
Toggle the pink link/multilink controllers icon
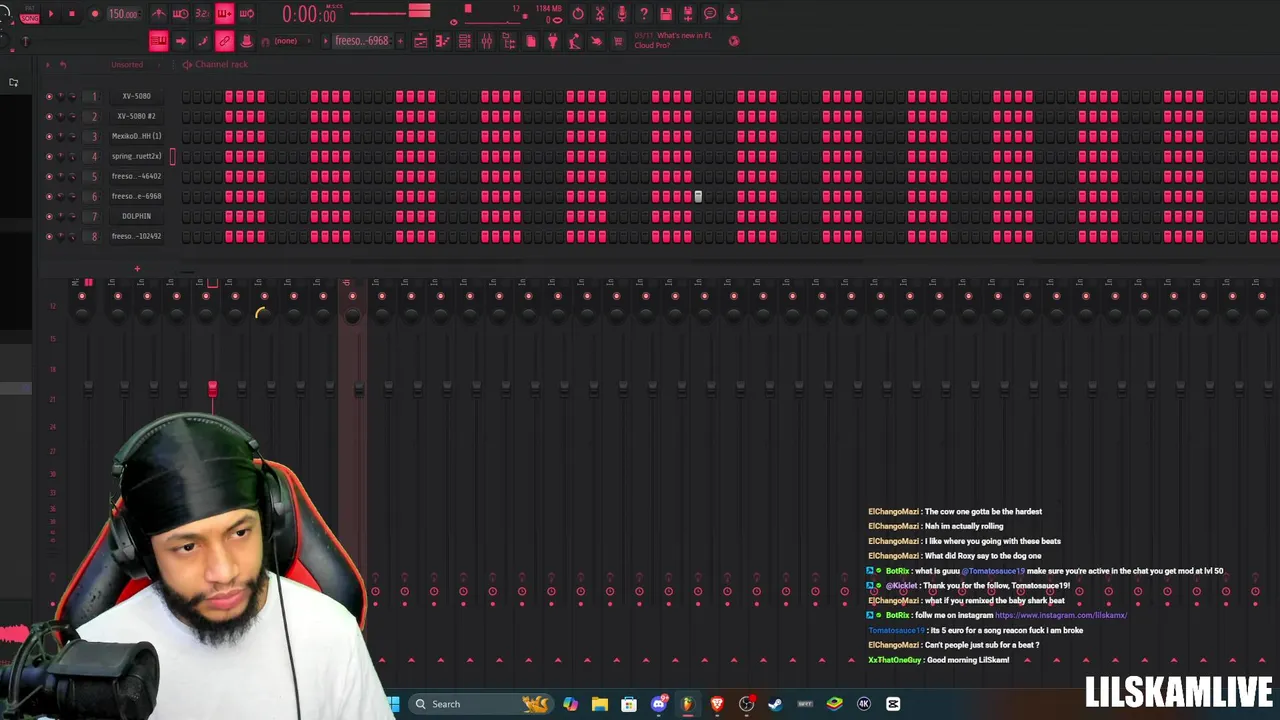pyautogui.click(x=225, y=41)
